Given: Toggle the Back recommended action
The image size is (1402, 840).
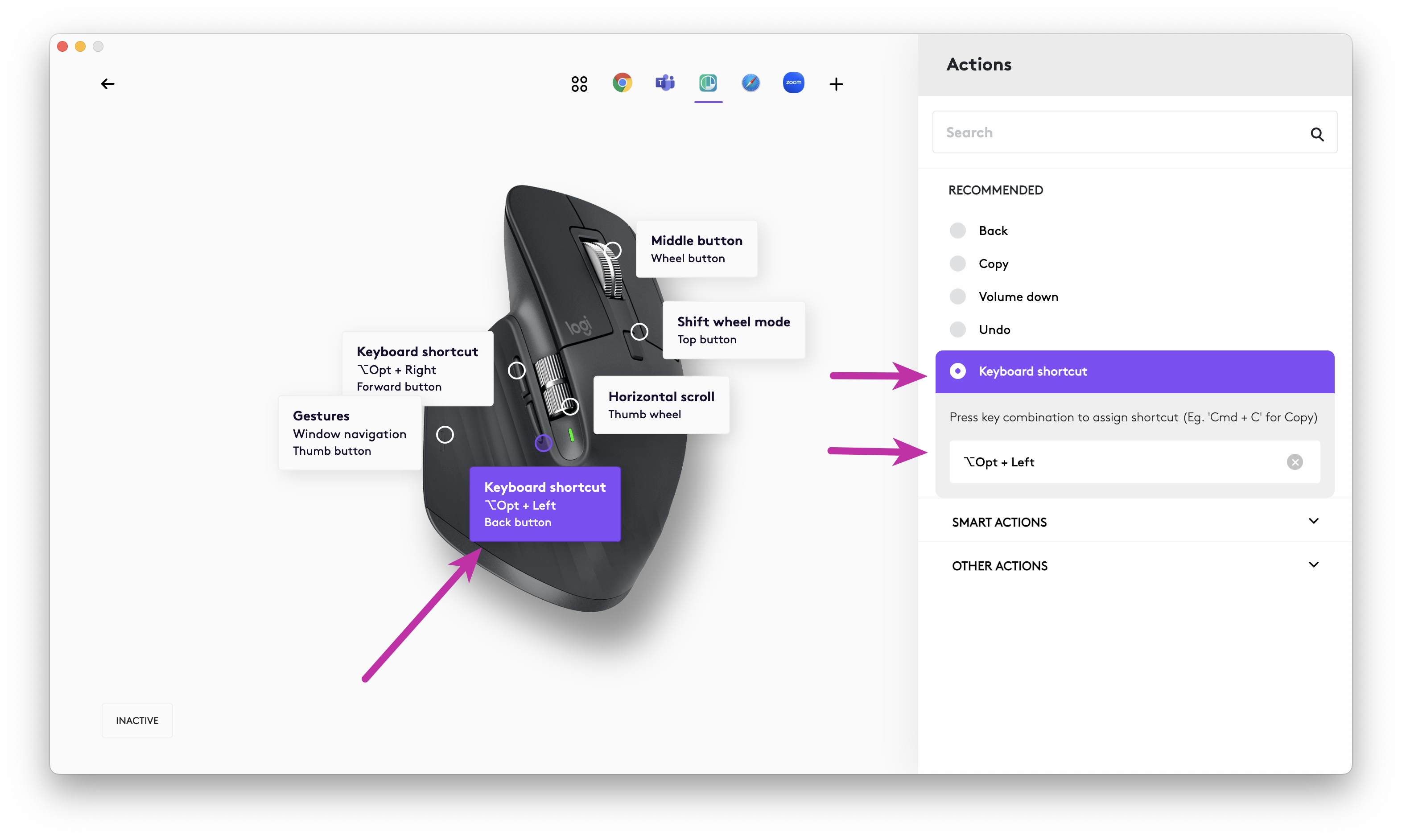Looking at the screenshot, I should [x=958, y=230].
